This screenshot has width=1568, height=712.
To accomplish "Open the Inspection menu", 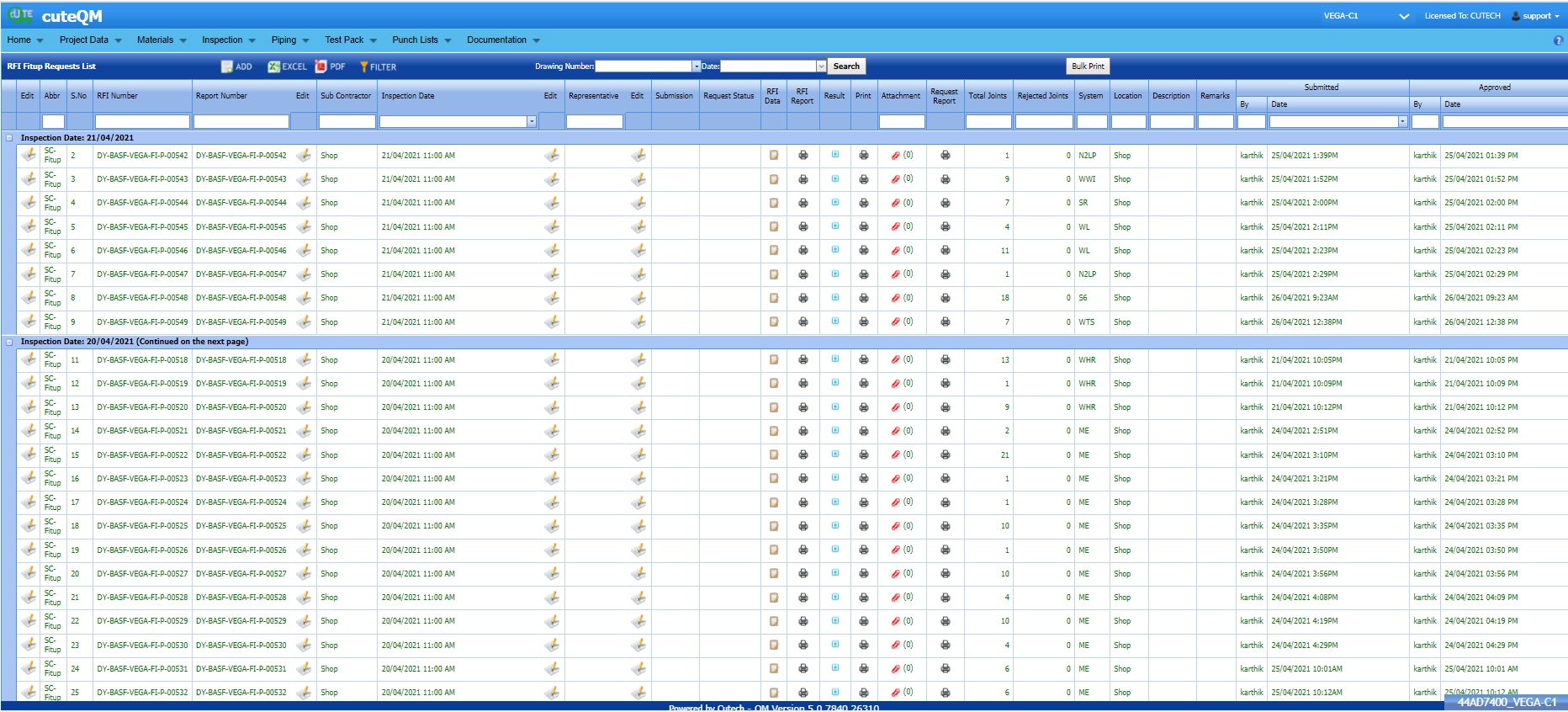I will (228, 40).
